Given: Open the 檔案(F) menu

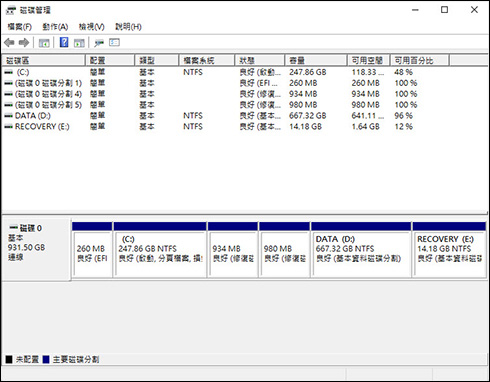Looking at the screenshot, I should point(20,27).
